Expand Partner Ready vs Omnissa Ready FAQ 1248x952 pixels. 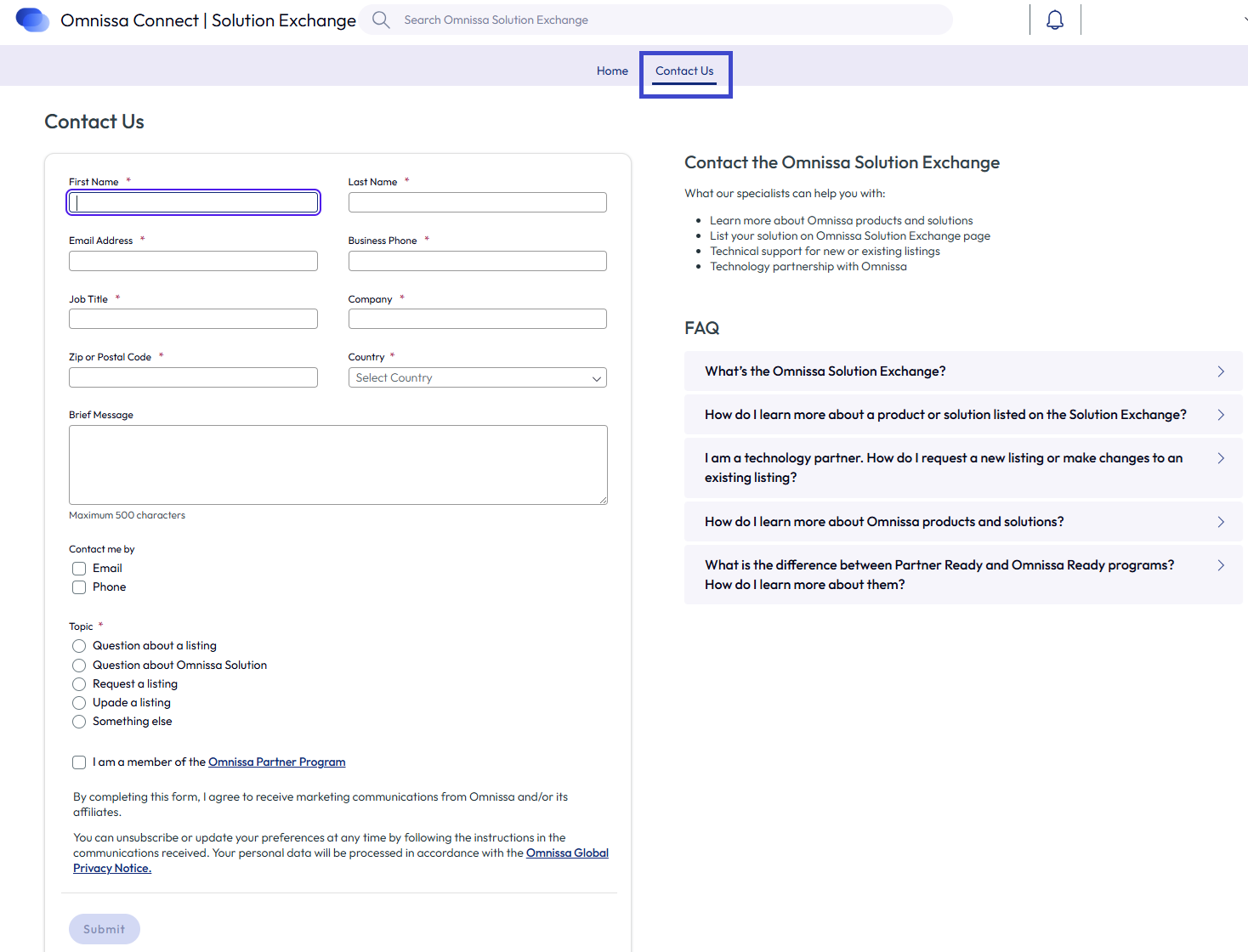tap(963, 575)
